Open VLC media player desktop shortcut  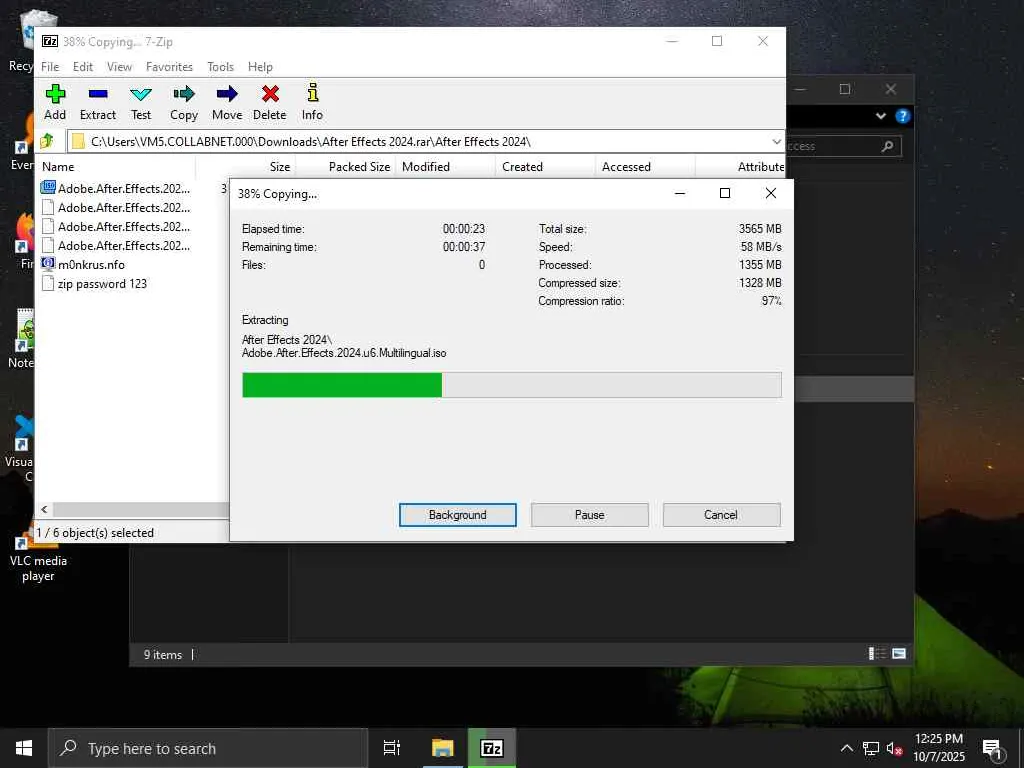point(37,552)
